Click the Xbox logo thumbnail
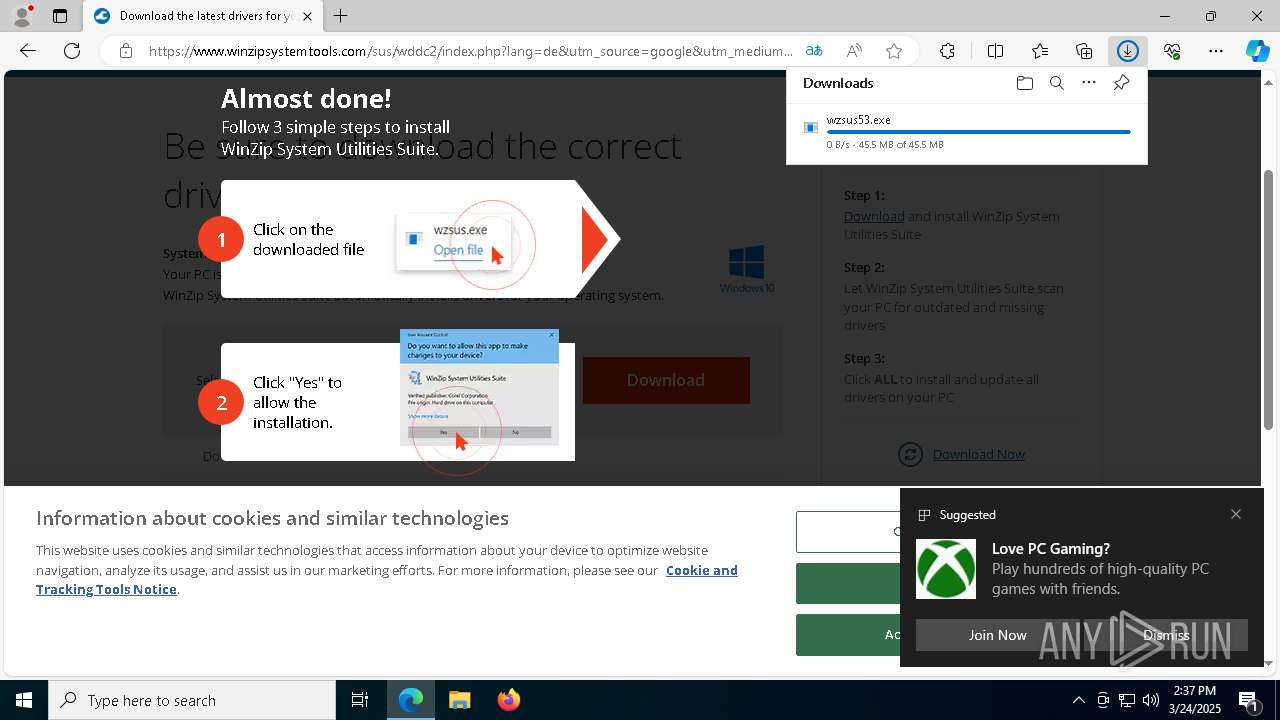Image resolution: width=1280 pixels, height=720 pixels. tap(946, 569)
